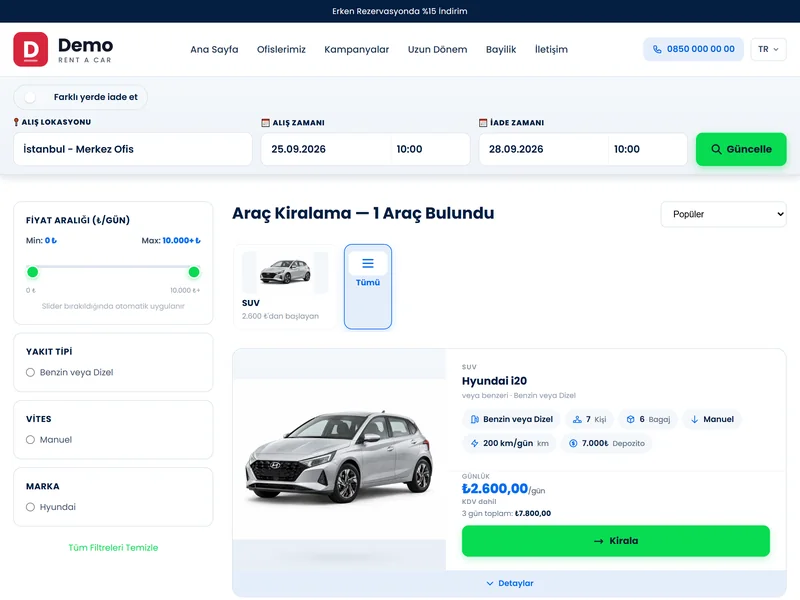Select the Benzin veya Dizel fuel filter
Screen dimensions: 800x600
click(x=31, y=372)
